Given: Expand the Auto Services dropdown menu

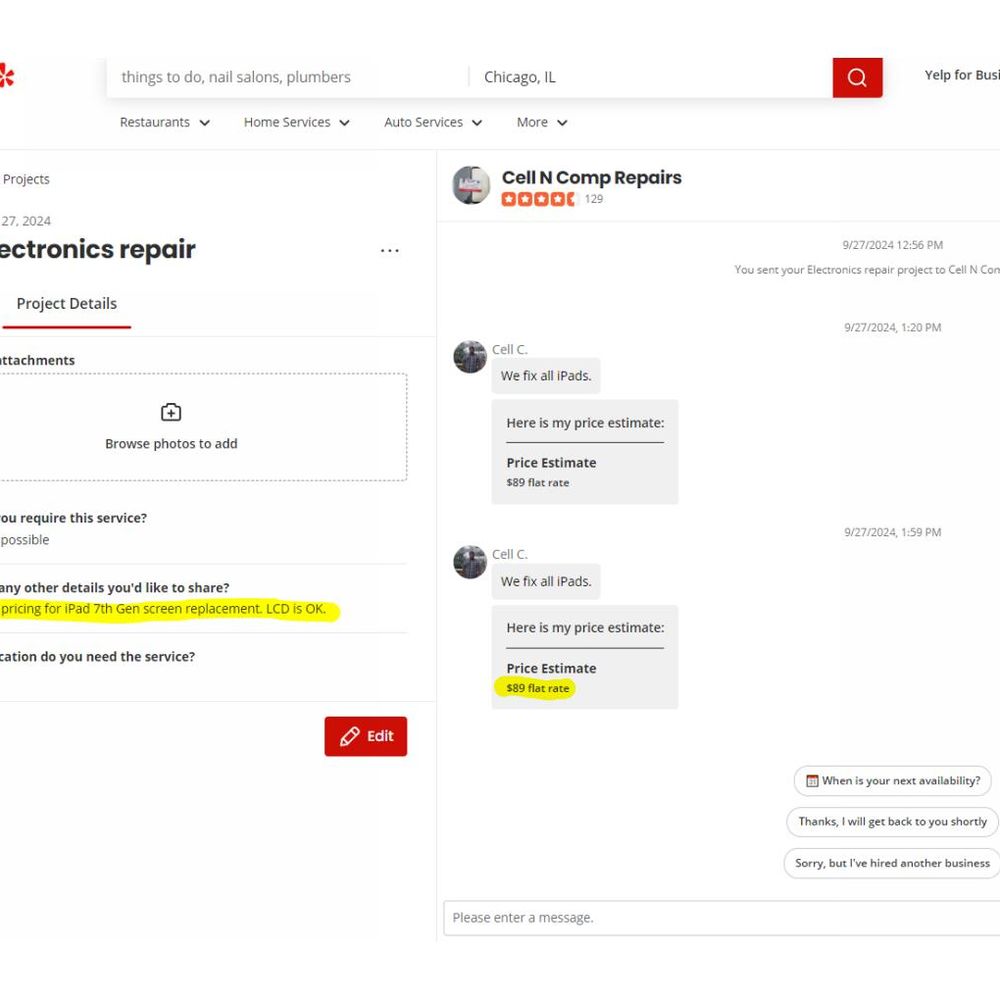Looking at the screenshot, I should [x=433, y=122].
